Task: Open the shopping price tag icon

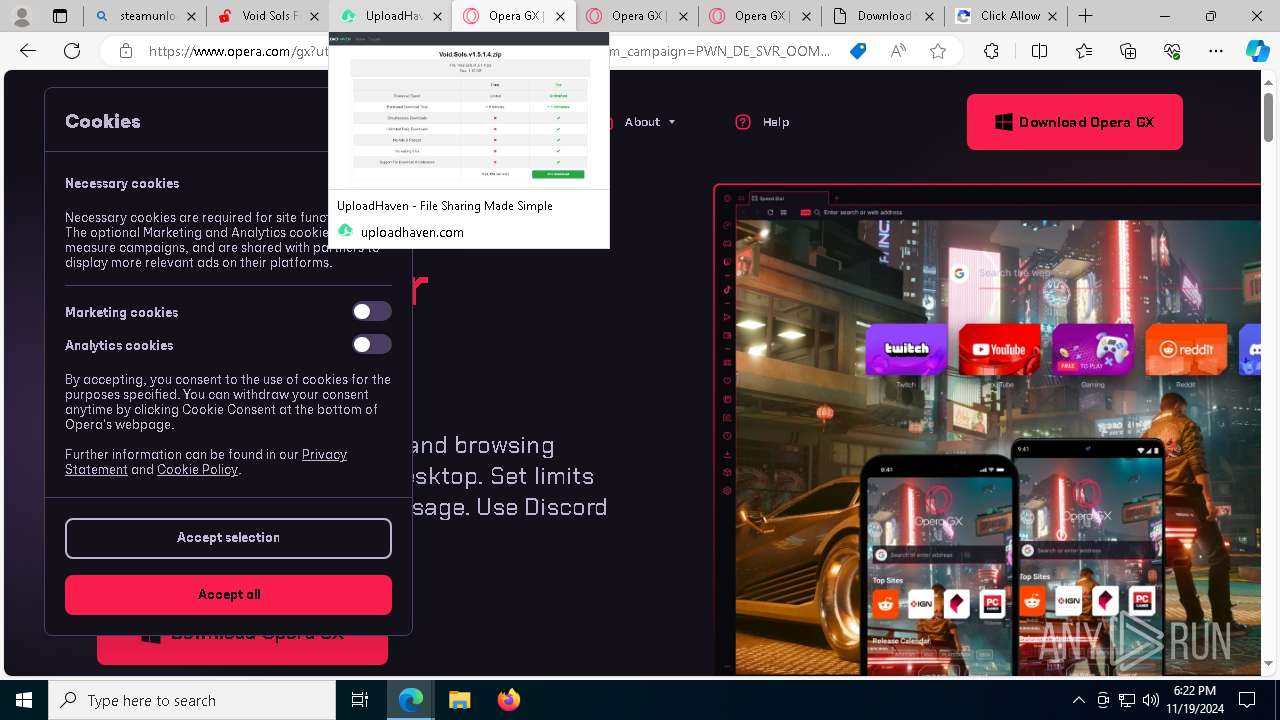Action: (x=858, y=51)
